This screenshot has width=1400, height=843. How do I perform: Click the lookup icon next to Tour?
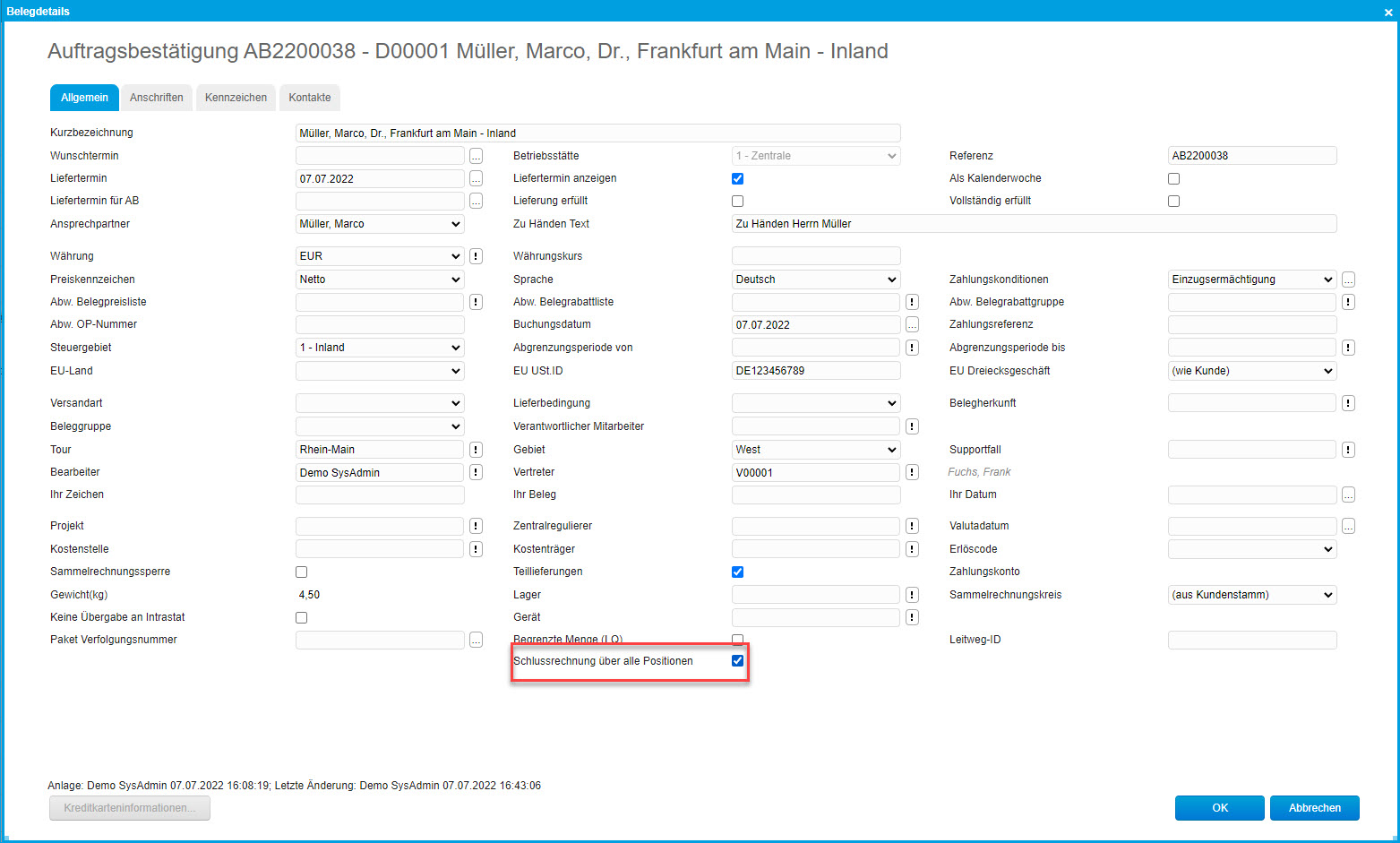(476, 450)
